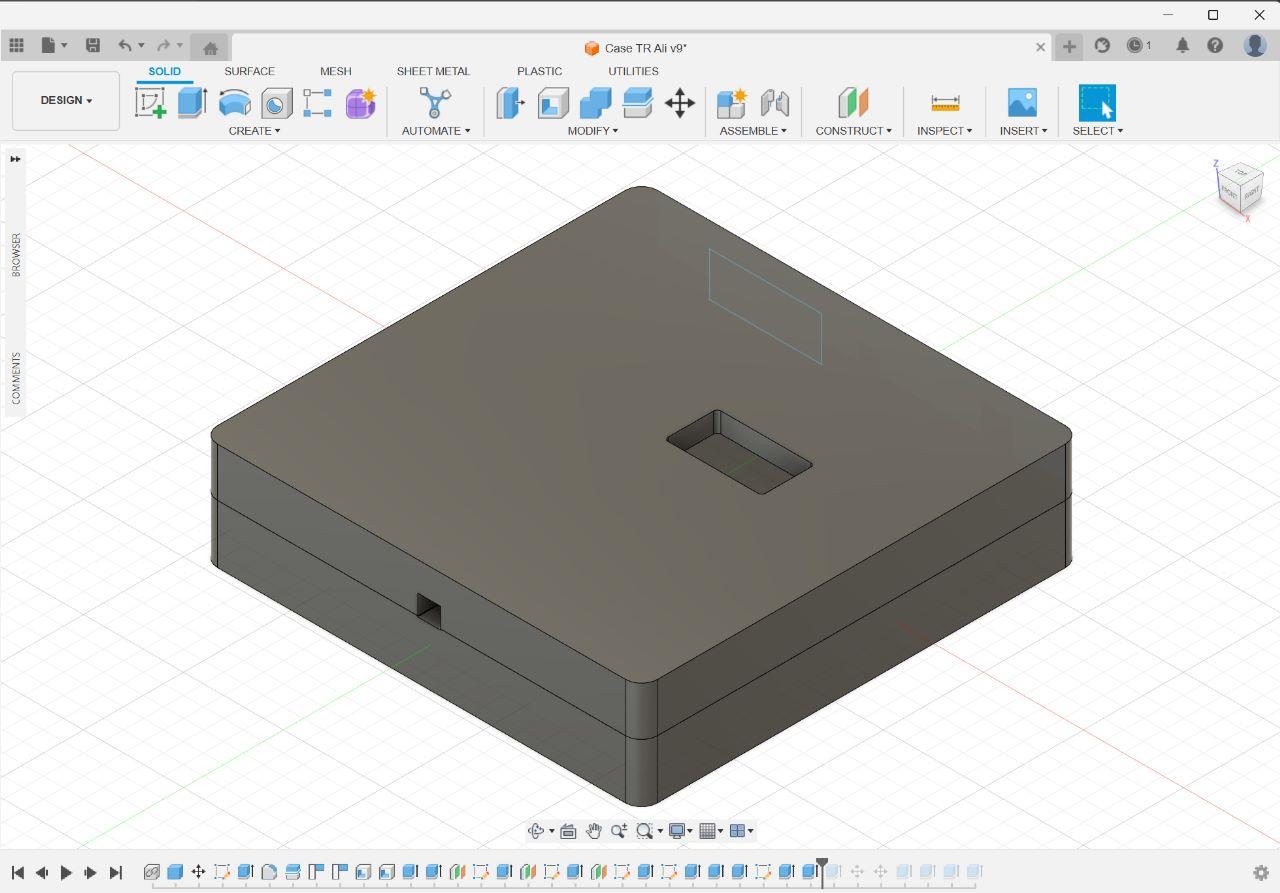Open the File menu dropdown
This screenshot has height=893, width=1280.
(x=54, y=46)
